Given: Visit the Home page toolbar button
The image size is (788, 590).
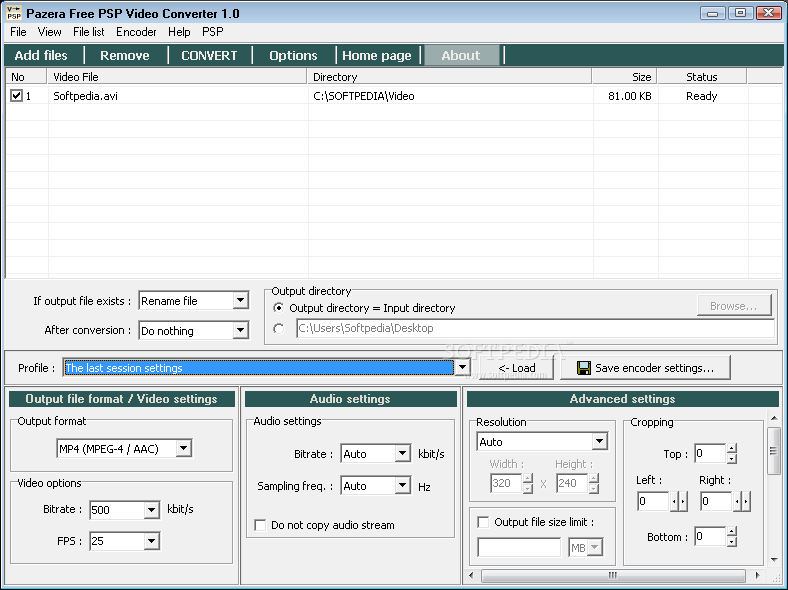Looking at the screenshot, I should pyautogui.click(x=376, y=55).
